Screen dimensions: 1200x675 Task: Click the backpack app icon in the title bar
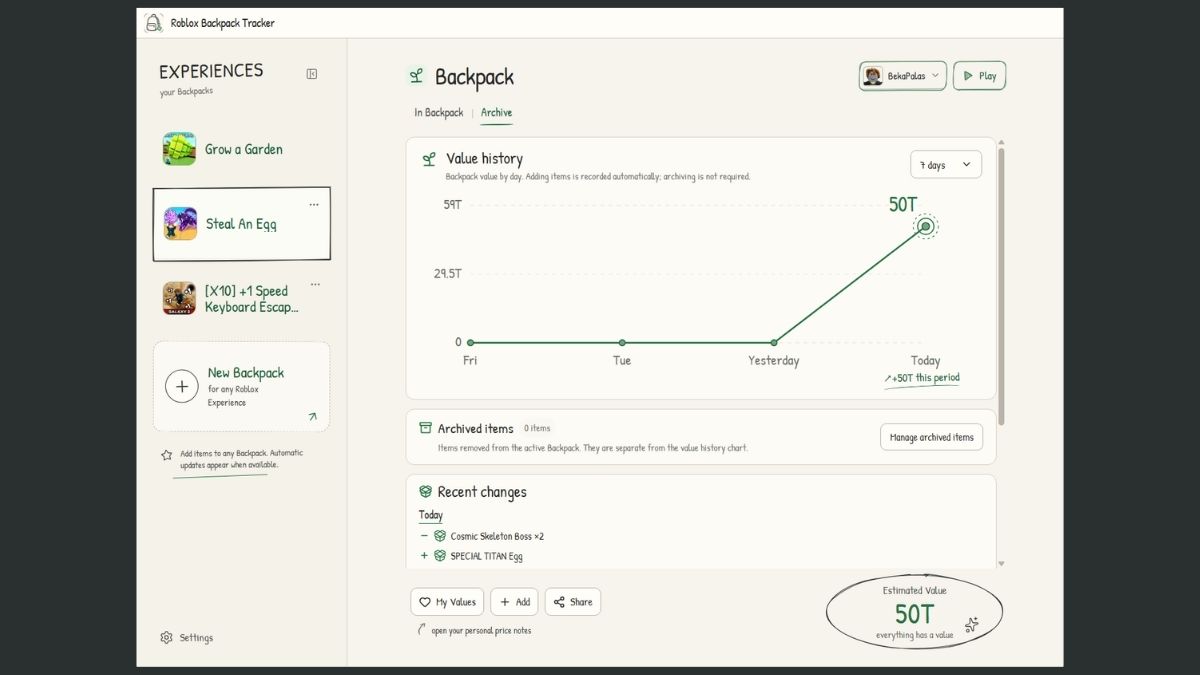point(153,23)
